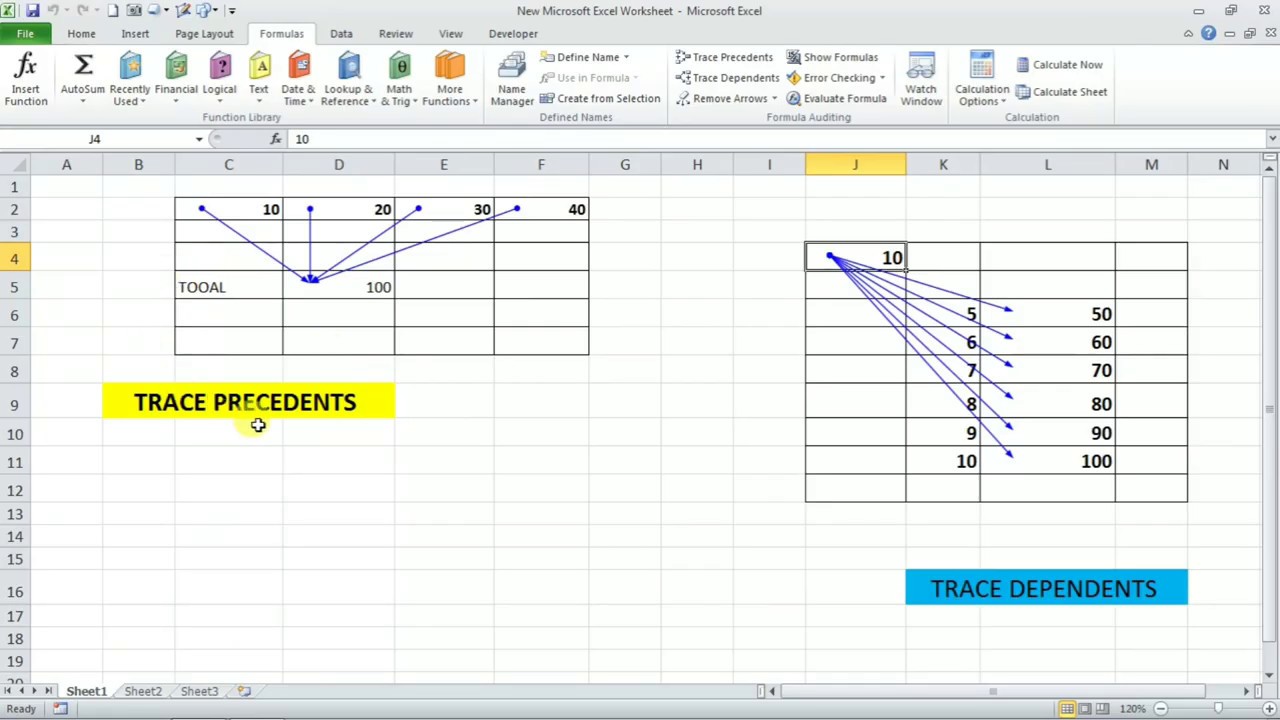Image resolution: width=1280 pixels, height=720 pixels.
Task: Open the Logical functions list
Action: [219, 80]
